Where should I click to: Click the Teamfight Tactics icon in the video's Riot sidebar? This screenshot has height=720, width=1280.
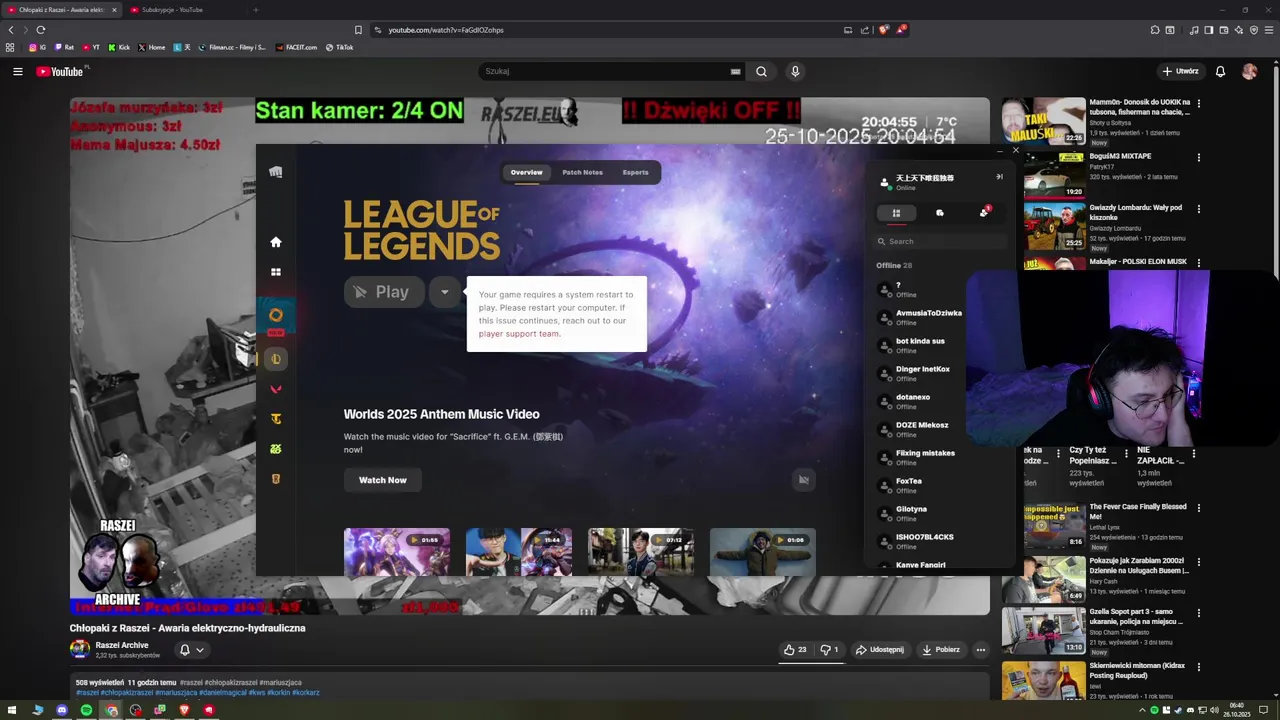[276, 419]
